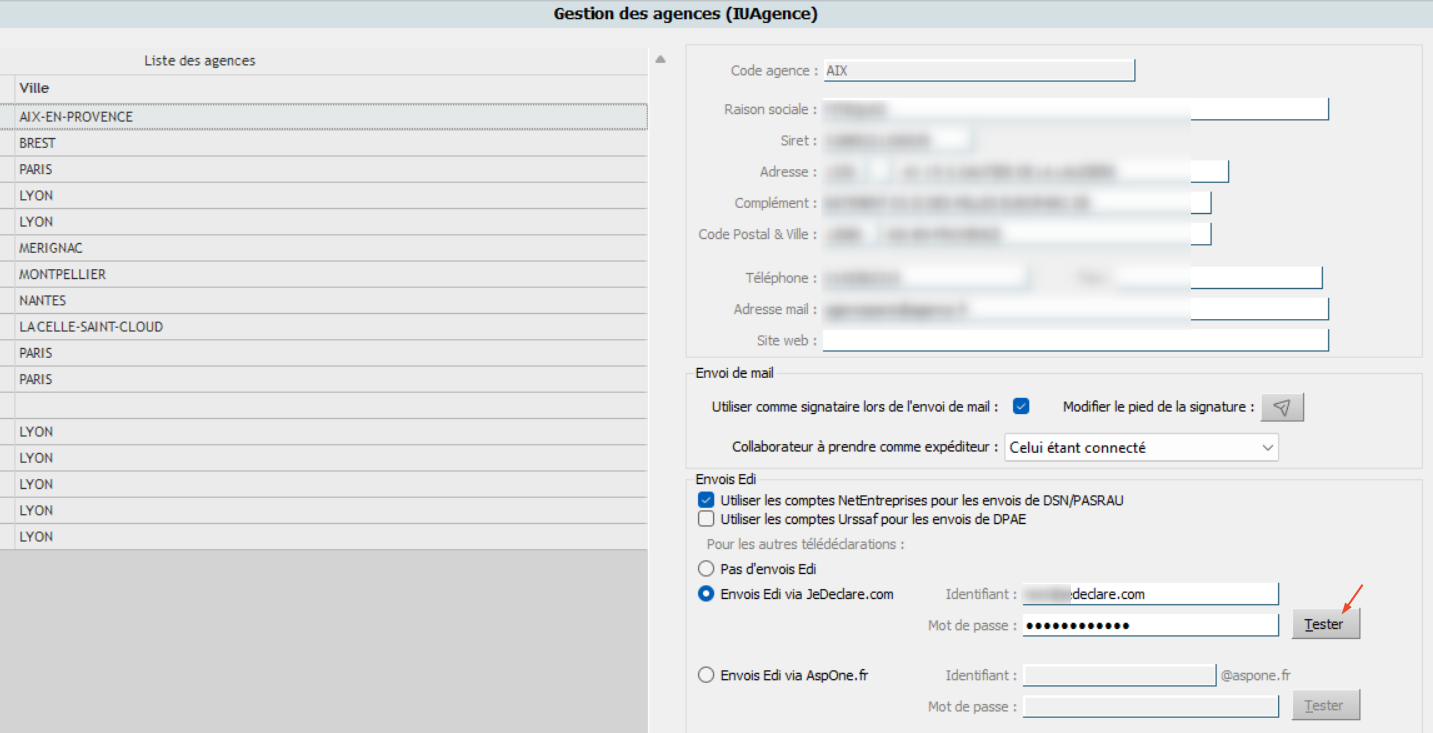Click the scroll-up arrow beside agency list
The image size is (1433, 733).
click(x=659, y=60)
